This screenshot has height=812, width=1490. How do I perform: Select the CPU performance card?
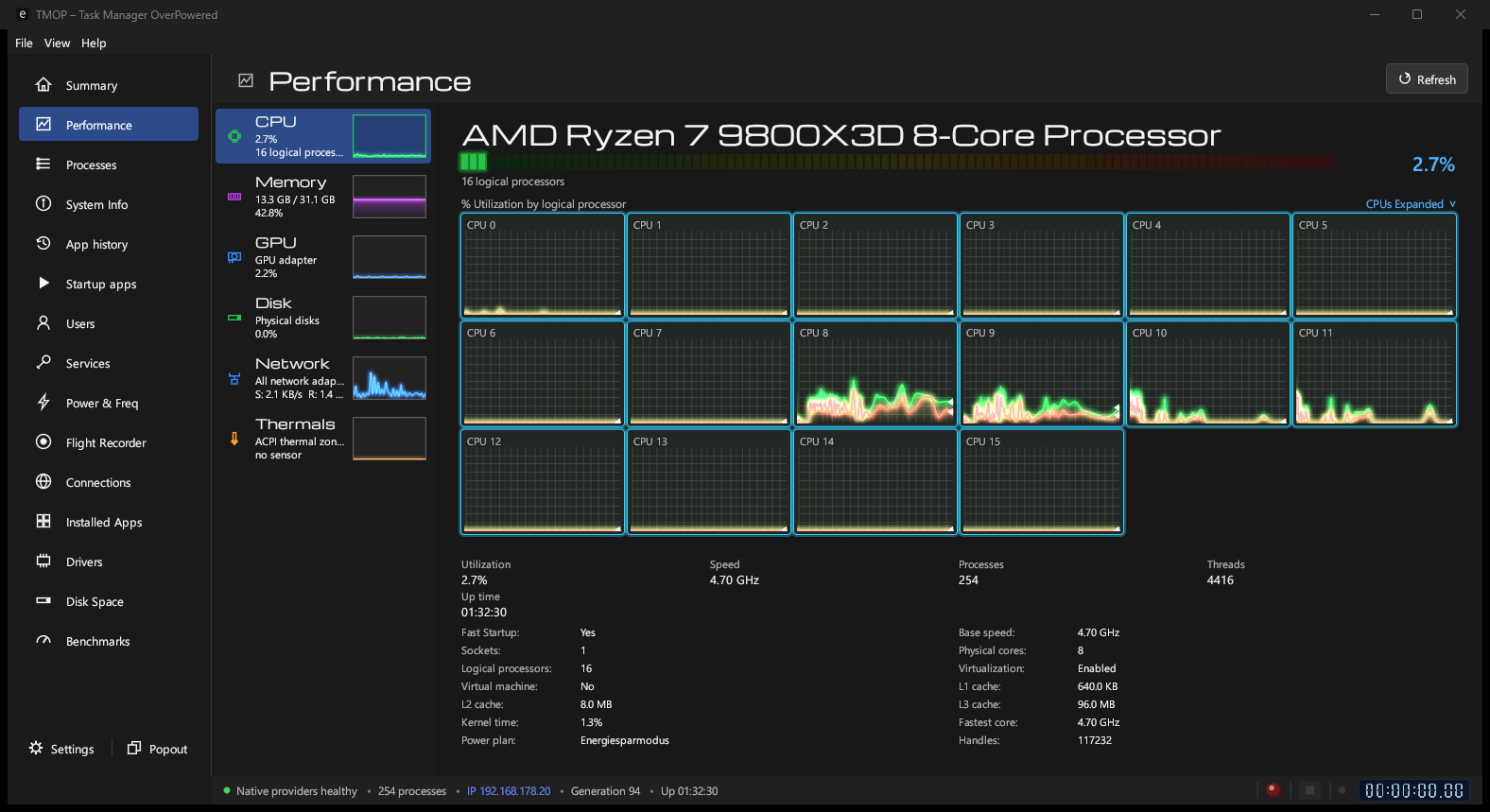(x=323, y=136)
